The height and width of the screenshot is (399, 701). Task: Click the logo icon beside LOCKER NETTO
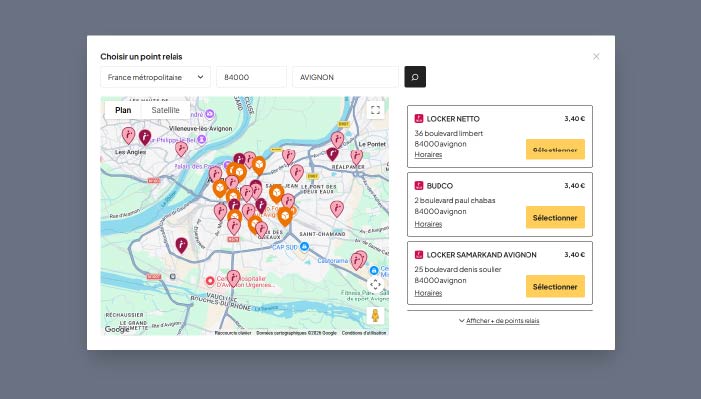[x=419, y=119]
